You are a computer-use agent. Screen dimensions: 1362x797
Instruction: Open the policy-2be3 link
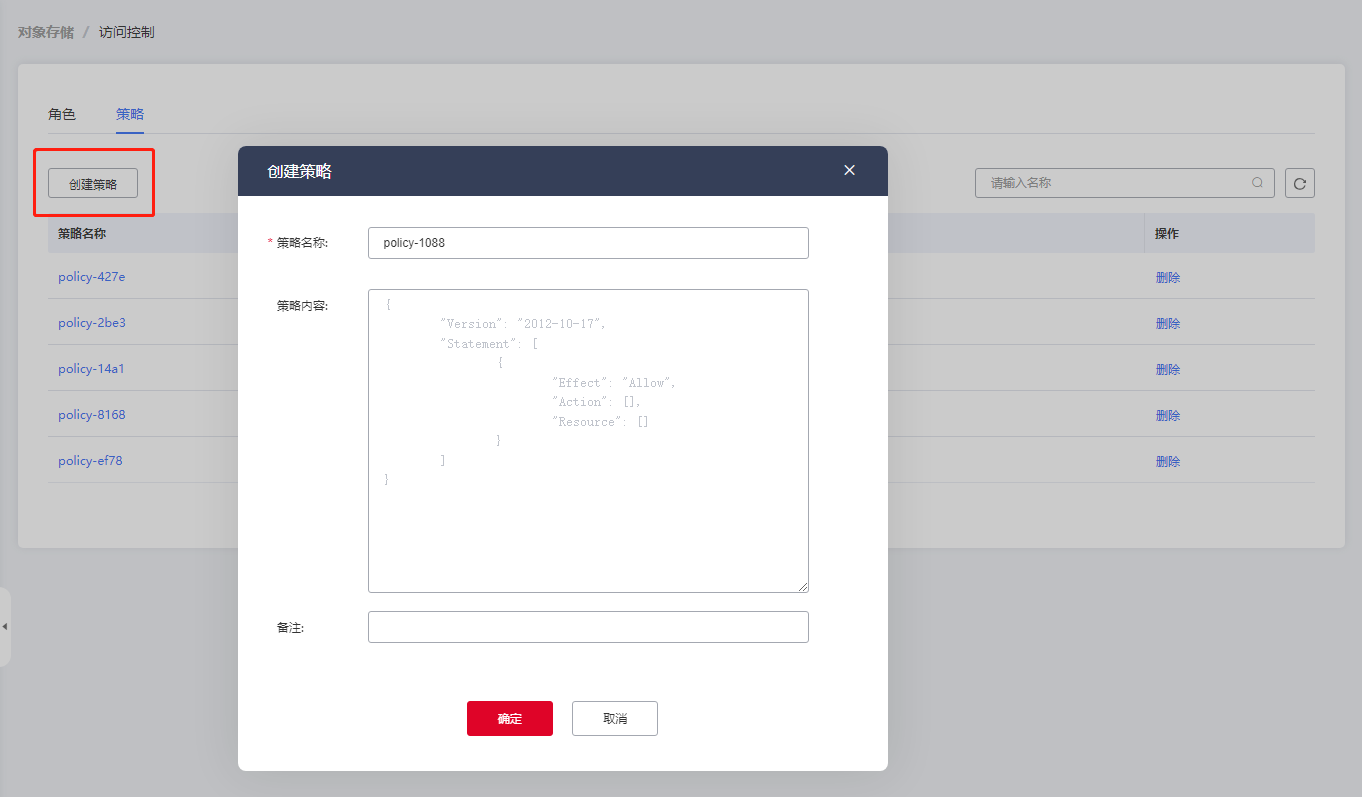coord(92,323)
